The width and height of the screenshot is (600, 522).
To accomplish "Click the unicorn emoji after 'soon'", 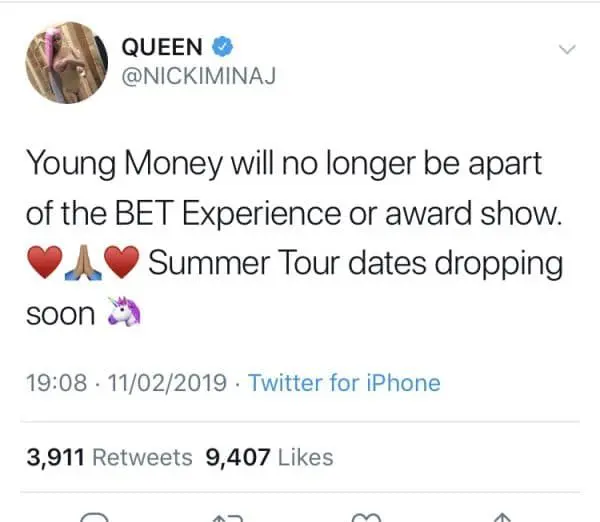I will (123, 315).
